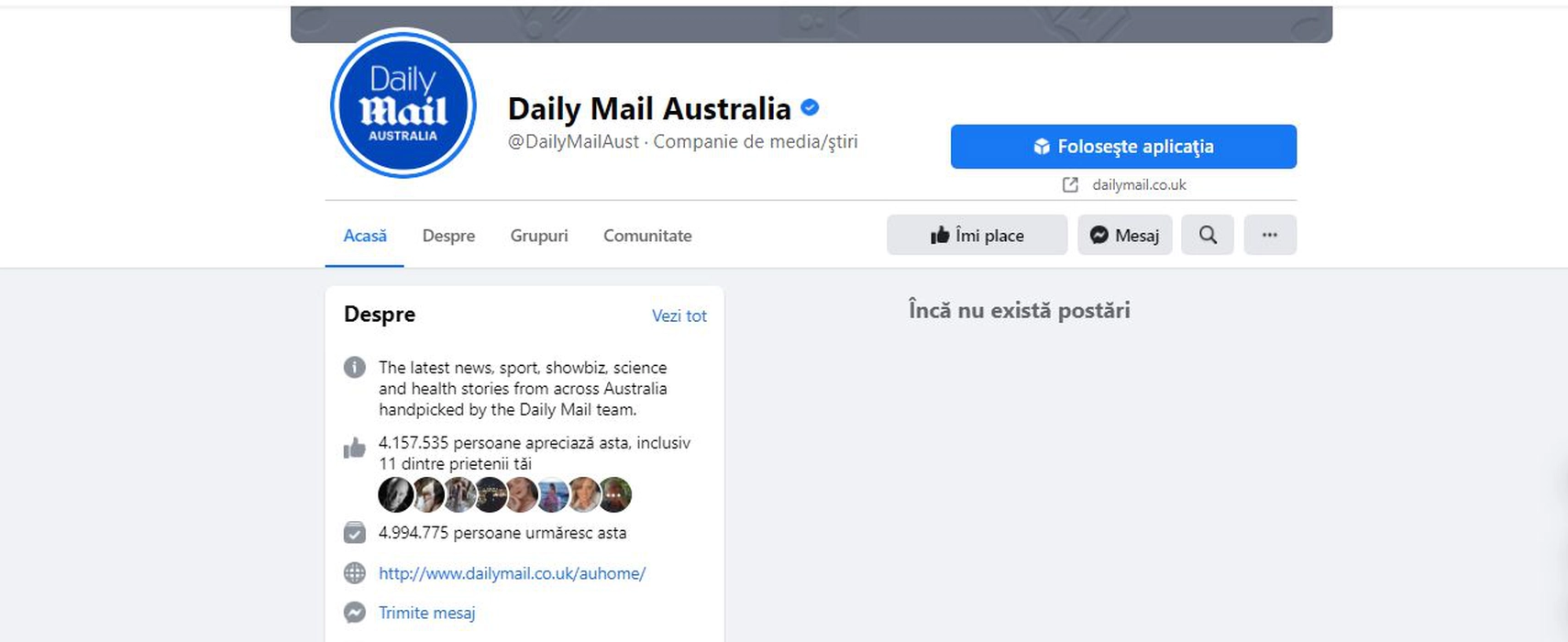Open page search with magnifier icon

coord(1208,235)
